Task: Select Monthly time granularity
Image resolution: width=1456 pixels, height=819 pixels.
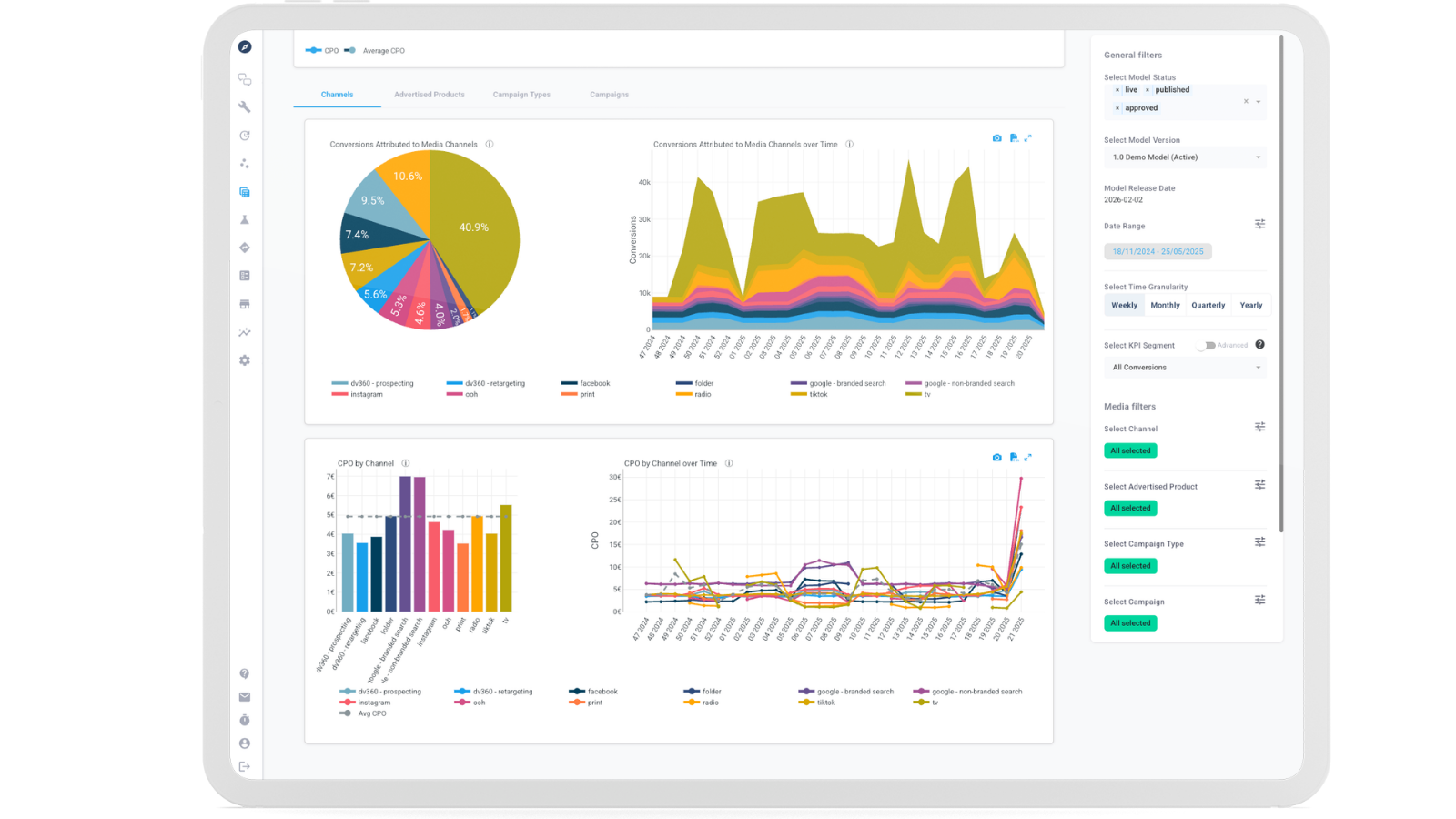Action: coord(1165,306)
